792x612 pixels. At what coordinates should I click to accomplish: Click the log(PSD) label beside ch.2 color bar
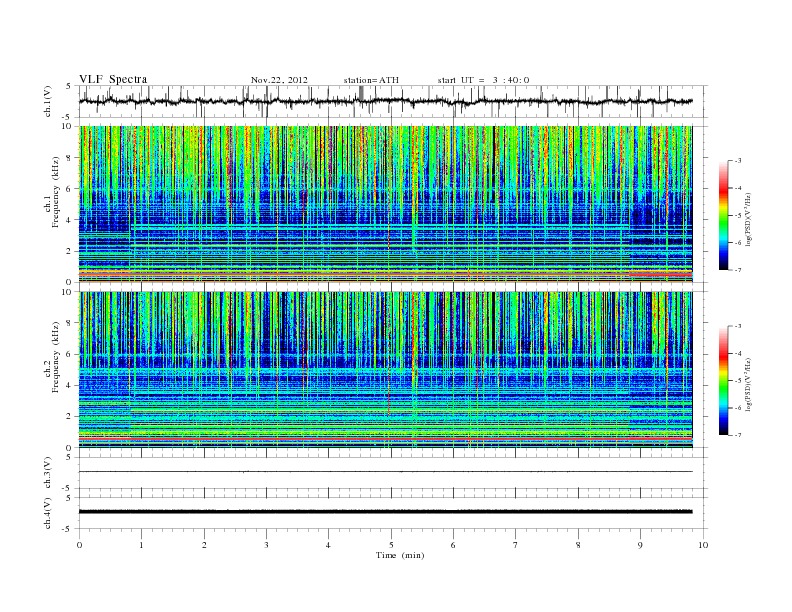(750, 385)
